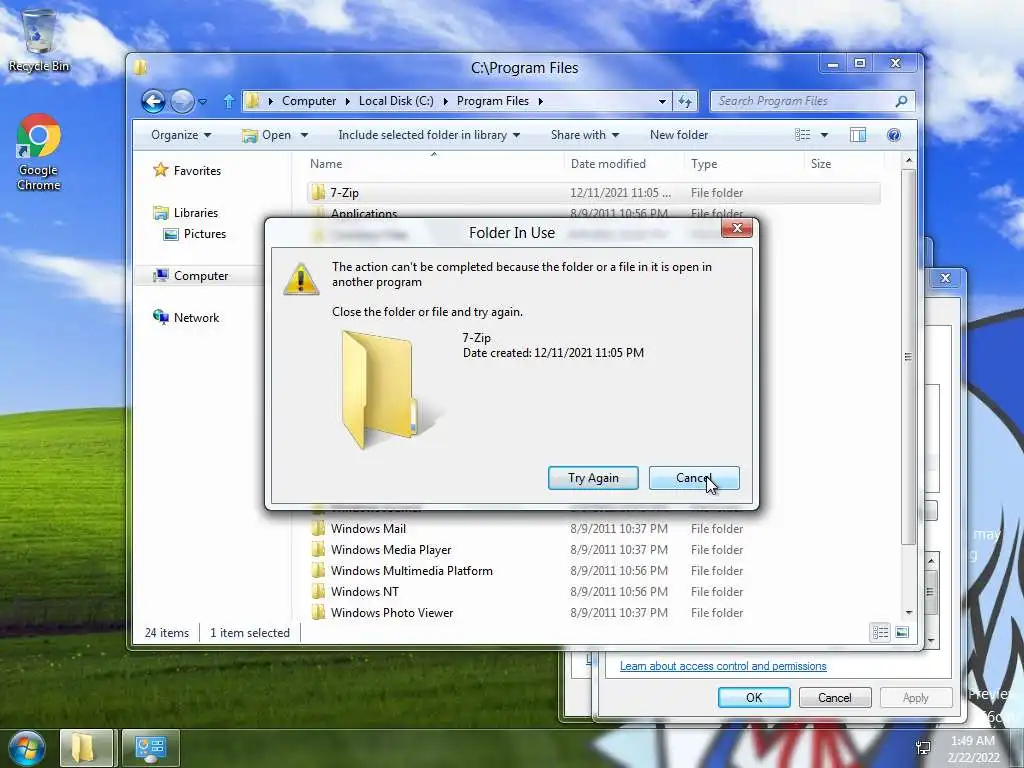Screen dimensions: 1024x768
Task: Click the File Explorer taskbar icon
Action: click(x=86, y=748)
